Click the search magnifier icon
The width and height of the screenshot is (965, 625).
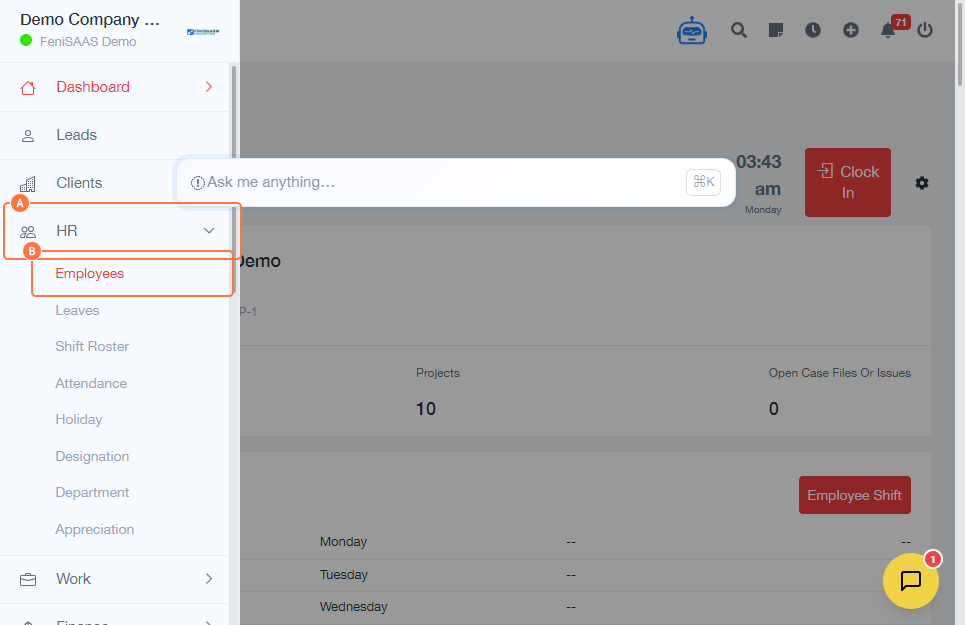coord(739,30)
